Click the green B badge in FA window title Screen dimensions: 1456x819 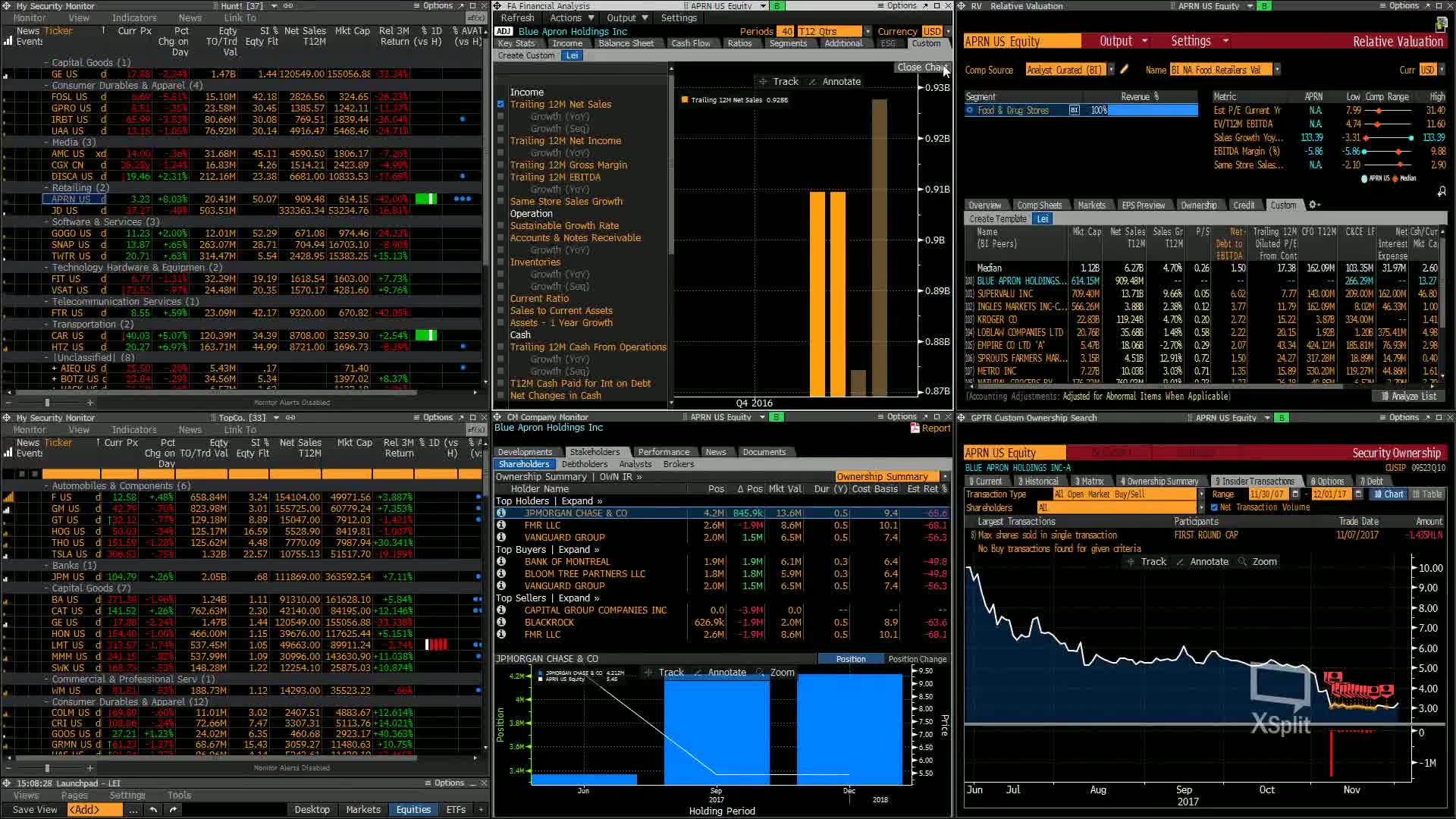pyautogui.click(x=777, y=6)
